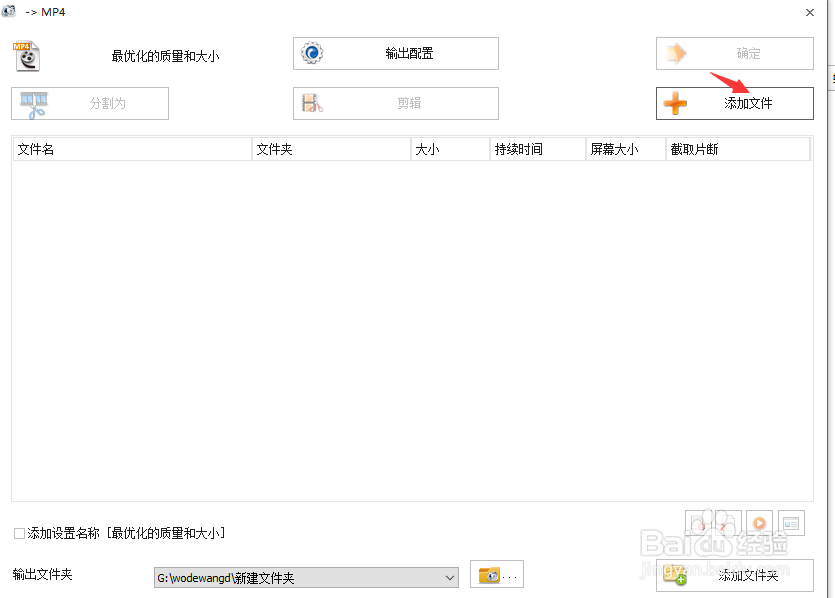Screen dimensions: 835x598
Task: Tick the 添加设置名称 checkbox
Action: 19,533
